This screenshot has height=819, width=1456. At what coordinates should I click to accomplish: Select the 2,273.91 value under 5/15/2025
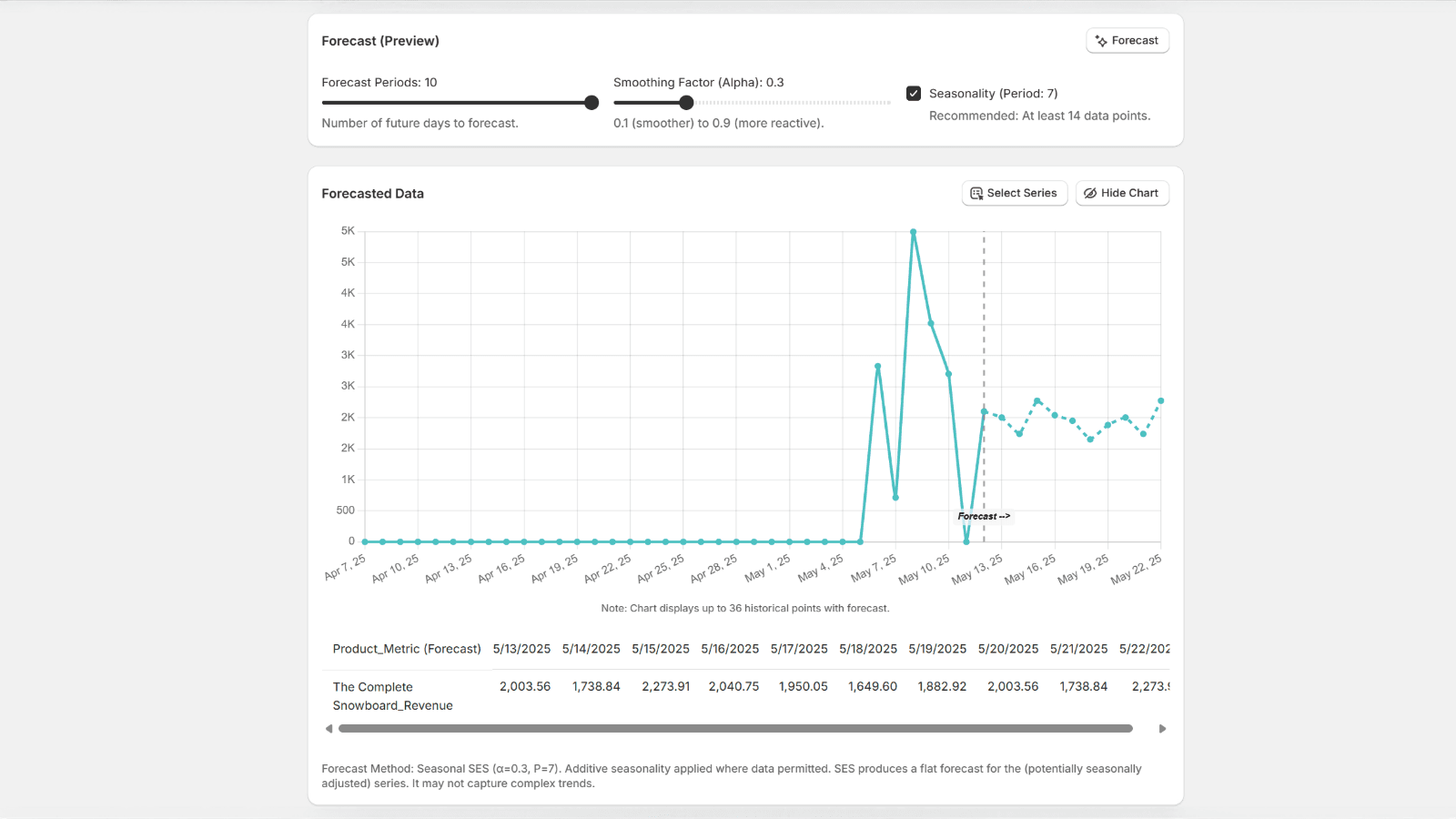click(x=665, y=687)
